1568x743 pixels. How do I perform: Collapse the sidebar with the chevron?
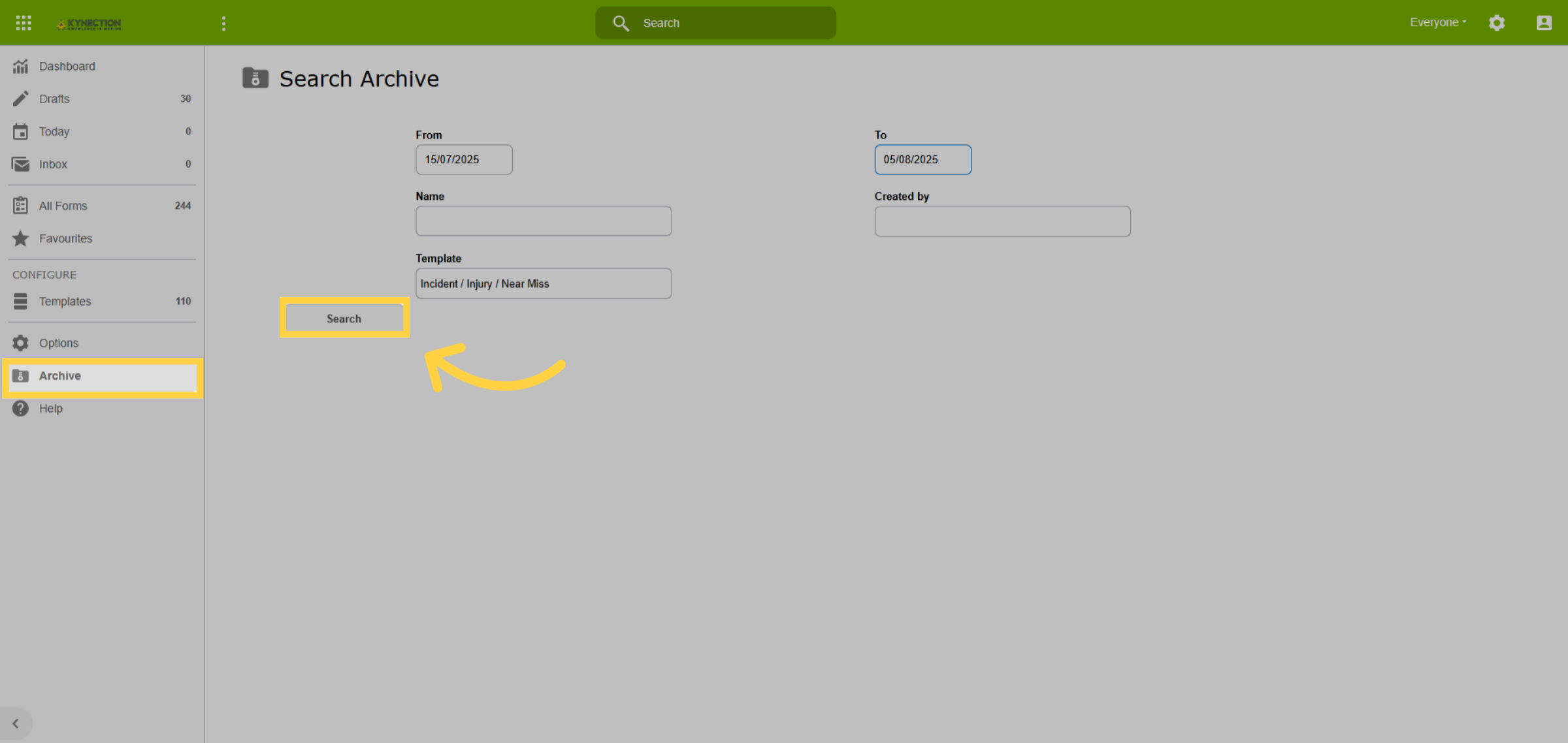[16, 723]
